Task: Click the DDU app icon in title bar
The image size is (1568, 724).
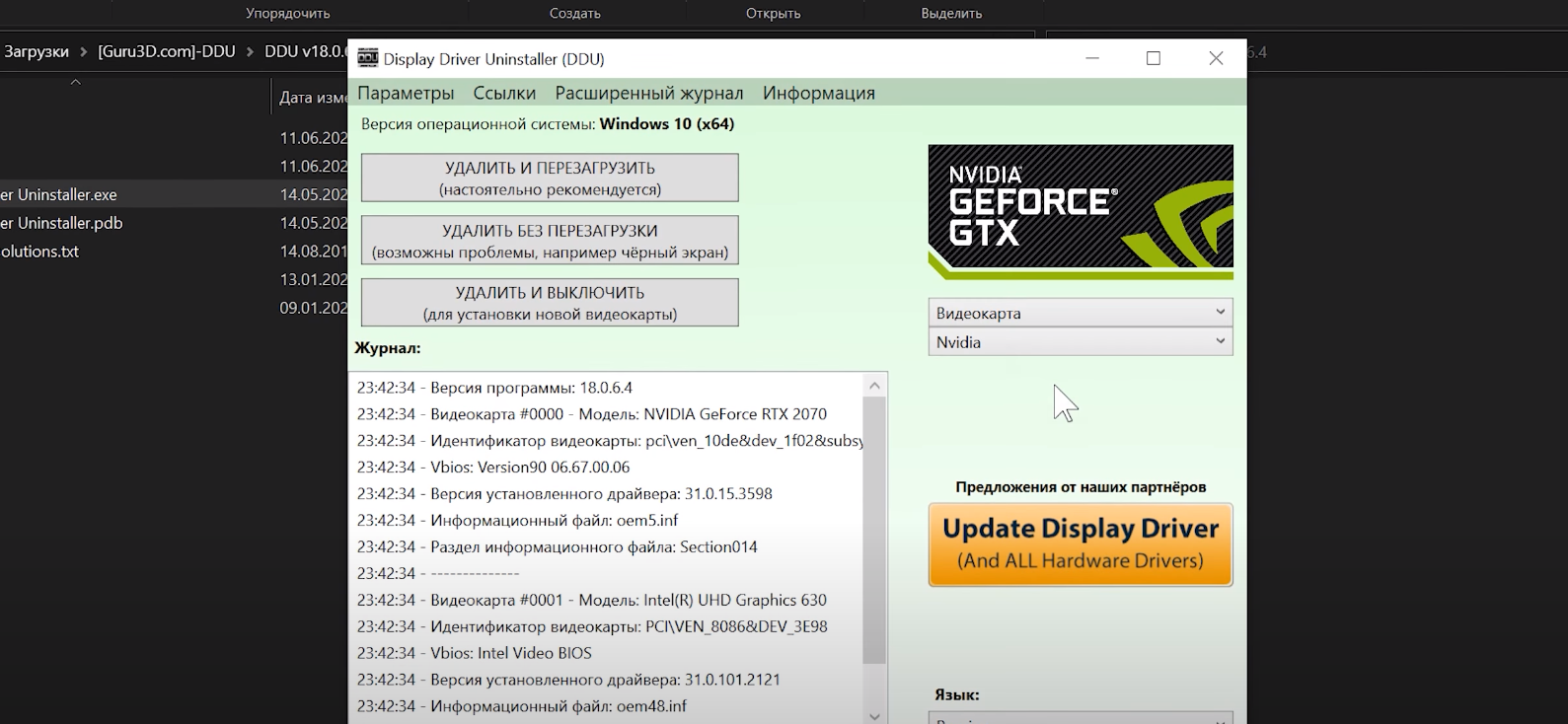Action: click(x=367, y=58)
